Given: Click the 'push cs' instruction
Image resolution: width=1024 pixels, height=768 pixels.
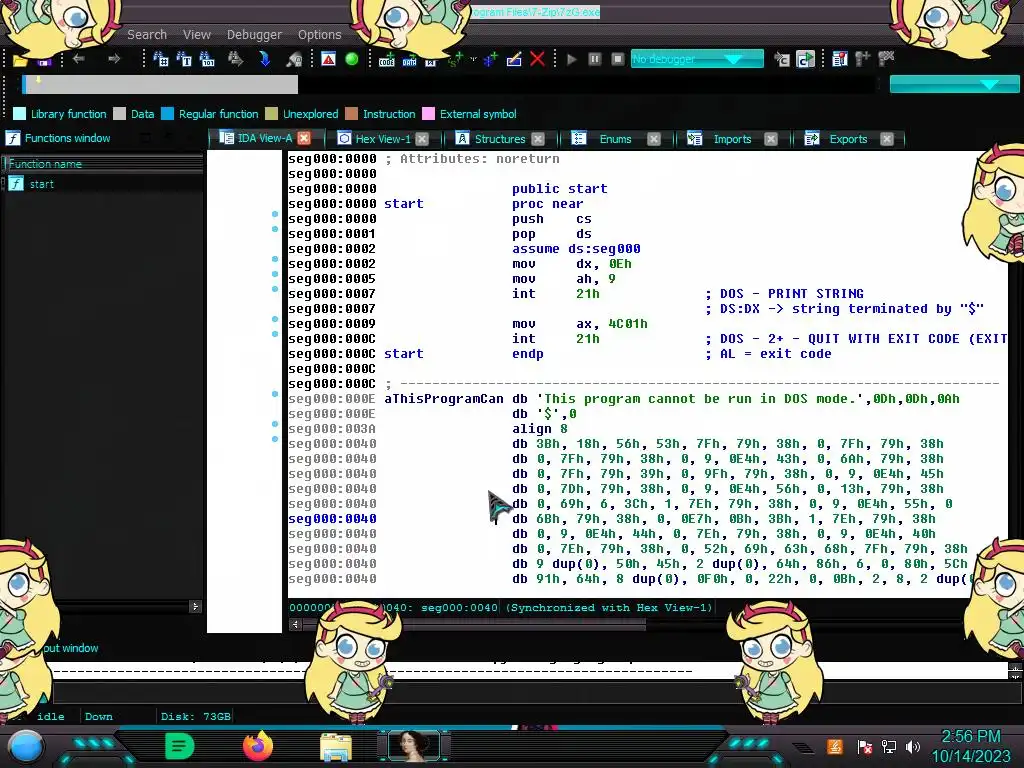Looking at the screenshot, I should 551,219.
